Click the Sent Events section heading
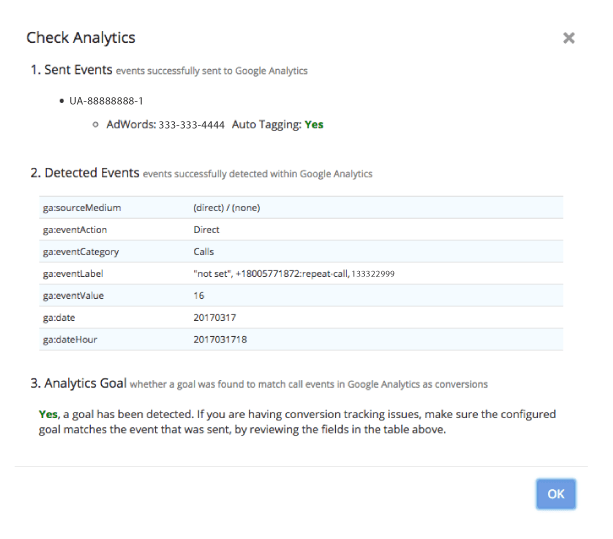Screen dimensions: 613x539 click(70, 70)
